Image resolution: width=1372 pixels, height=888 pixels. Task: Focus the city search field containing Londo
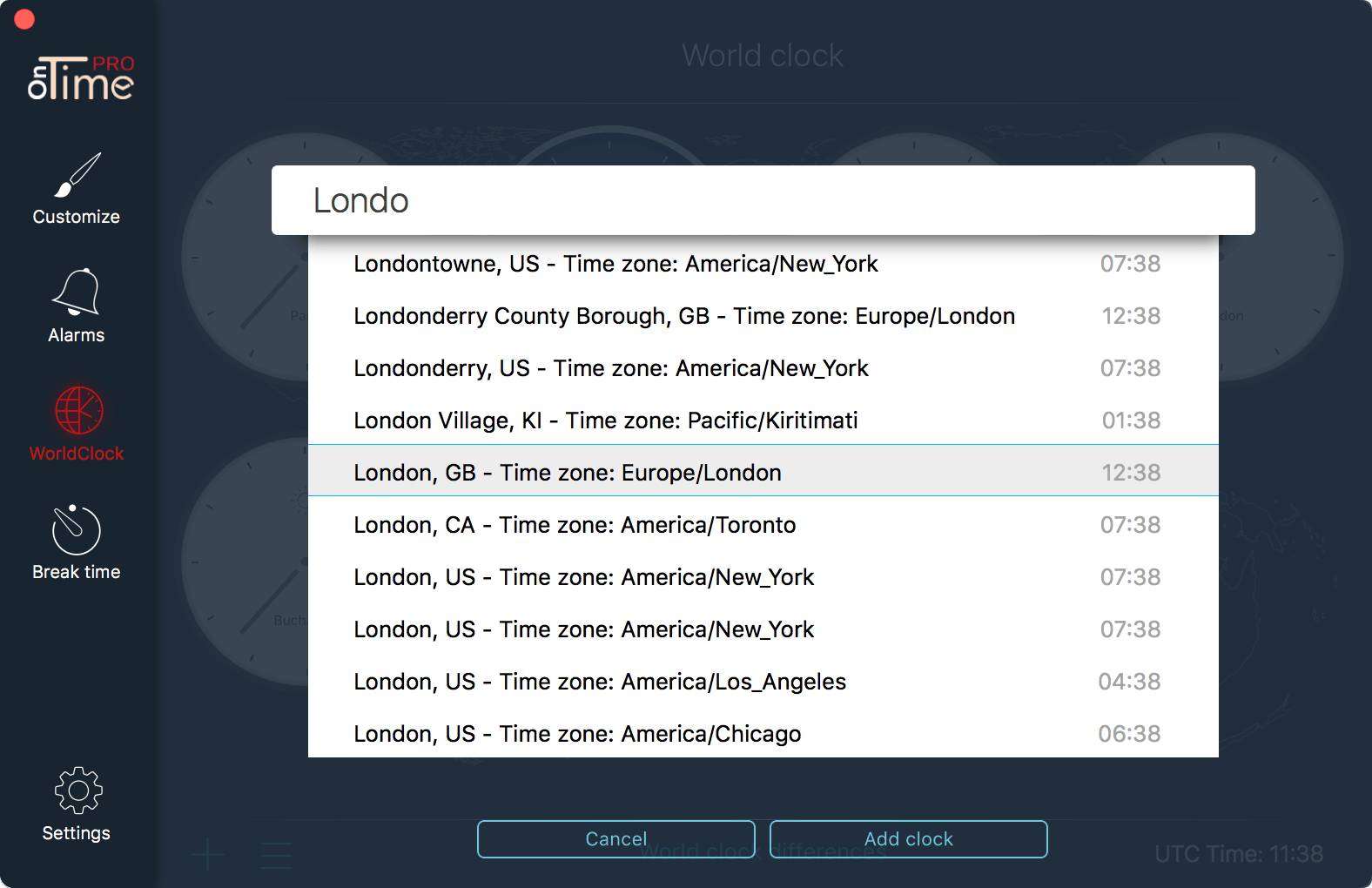[763, 200]
